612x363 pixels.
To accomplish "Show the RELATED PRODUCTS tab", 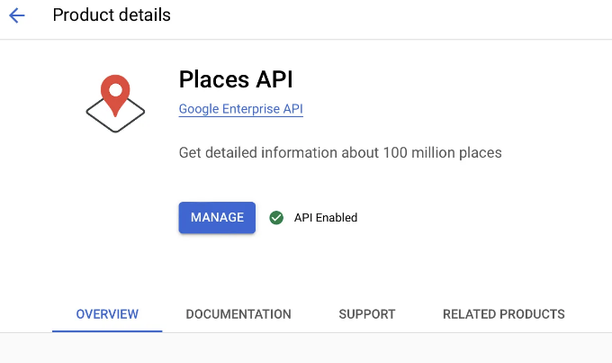I will click(x=503, y=314).
